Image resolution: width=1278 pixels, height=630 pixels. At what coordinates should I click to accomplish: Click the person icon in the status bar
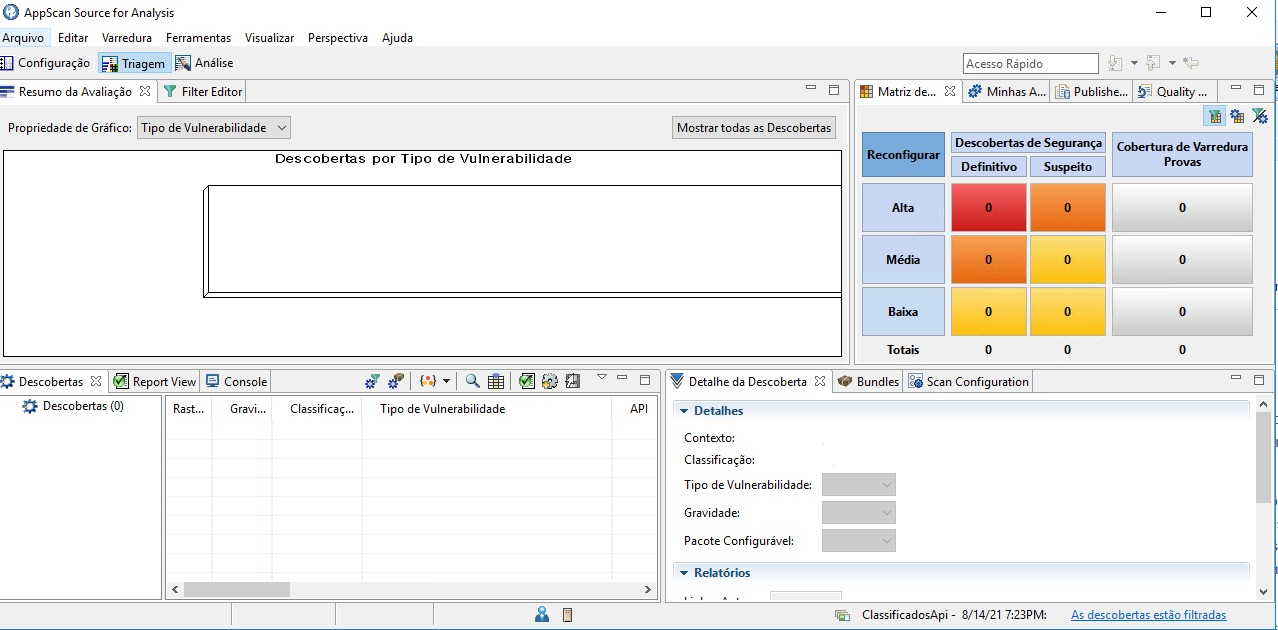click(542, 615)
